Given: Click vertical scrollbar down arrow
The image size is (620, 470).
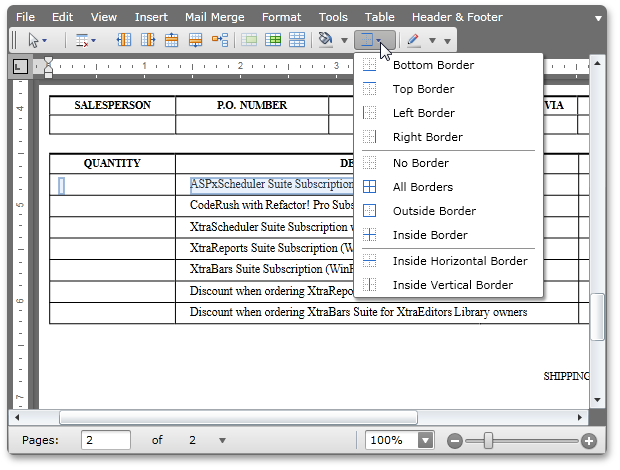Looking at the screenshot, I should 597,400.
